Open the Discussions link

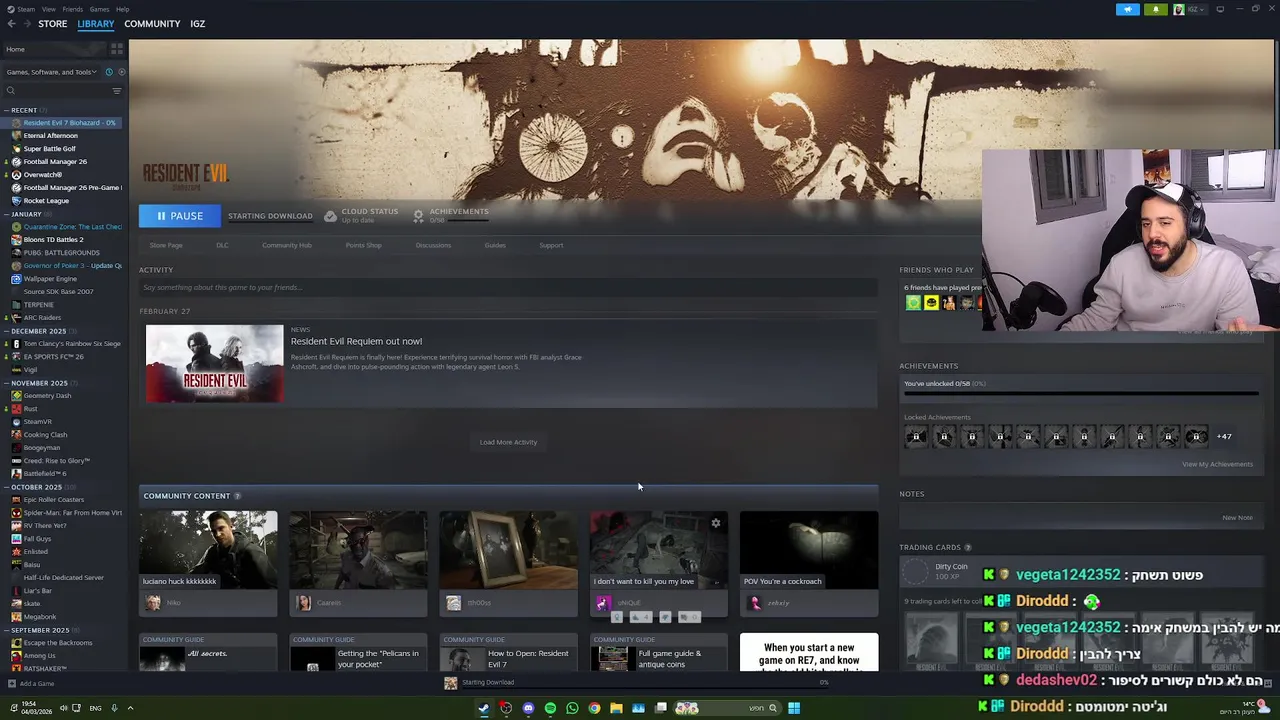[x=433, y=245]
